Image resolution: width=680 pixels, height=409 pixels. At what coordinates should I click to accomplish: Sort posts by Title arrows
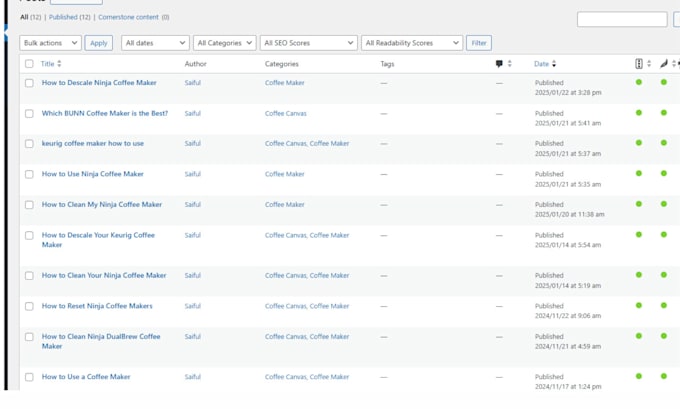tap(59, 64)
